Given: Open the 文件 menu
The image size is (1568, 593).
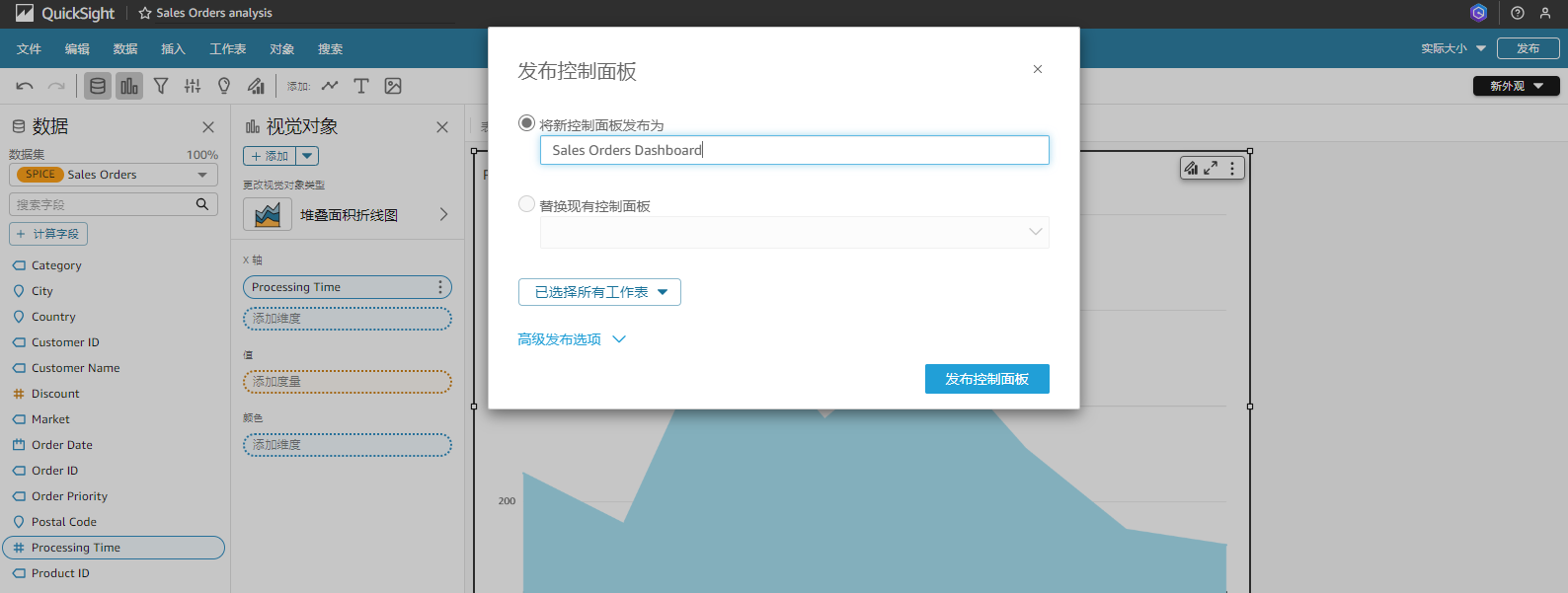Looking at the screenshot, I should [29, 48].
